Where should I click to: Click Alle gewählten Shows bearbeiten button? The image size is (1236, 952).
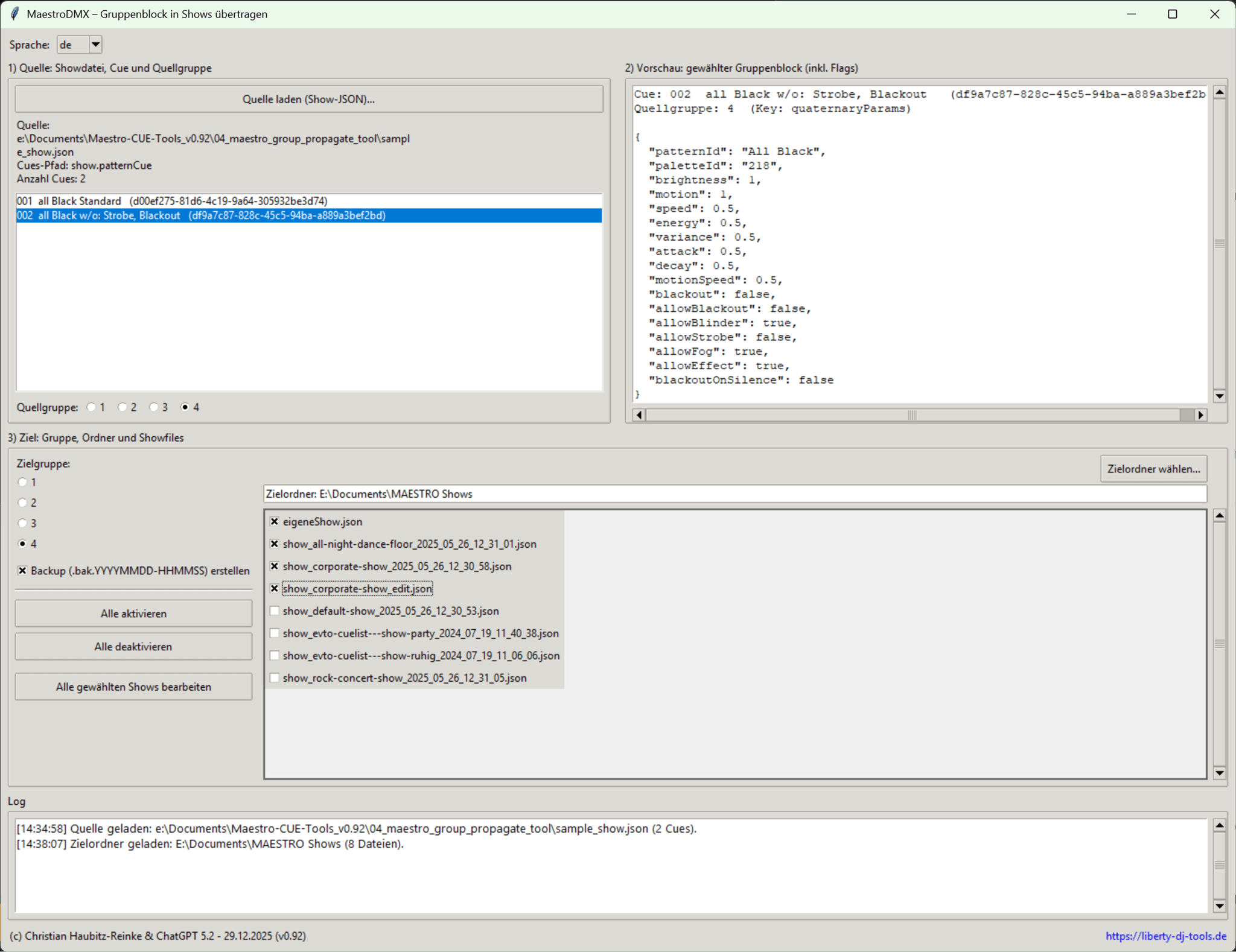tap(133, 687)
